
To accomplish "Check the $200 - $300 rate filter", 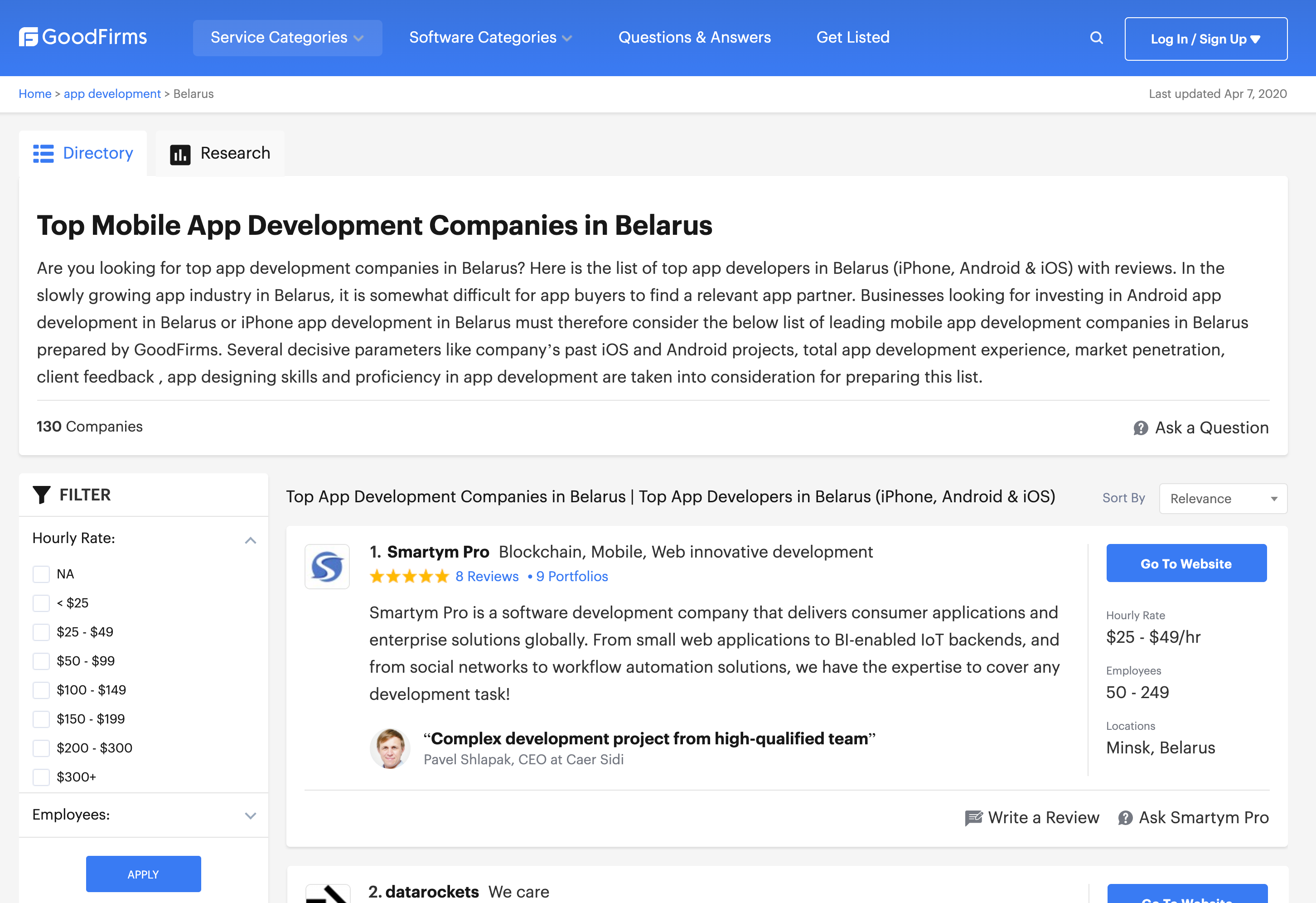I will click(x=41, y=748).
